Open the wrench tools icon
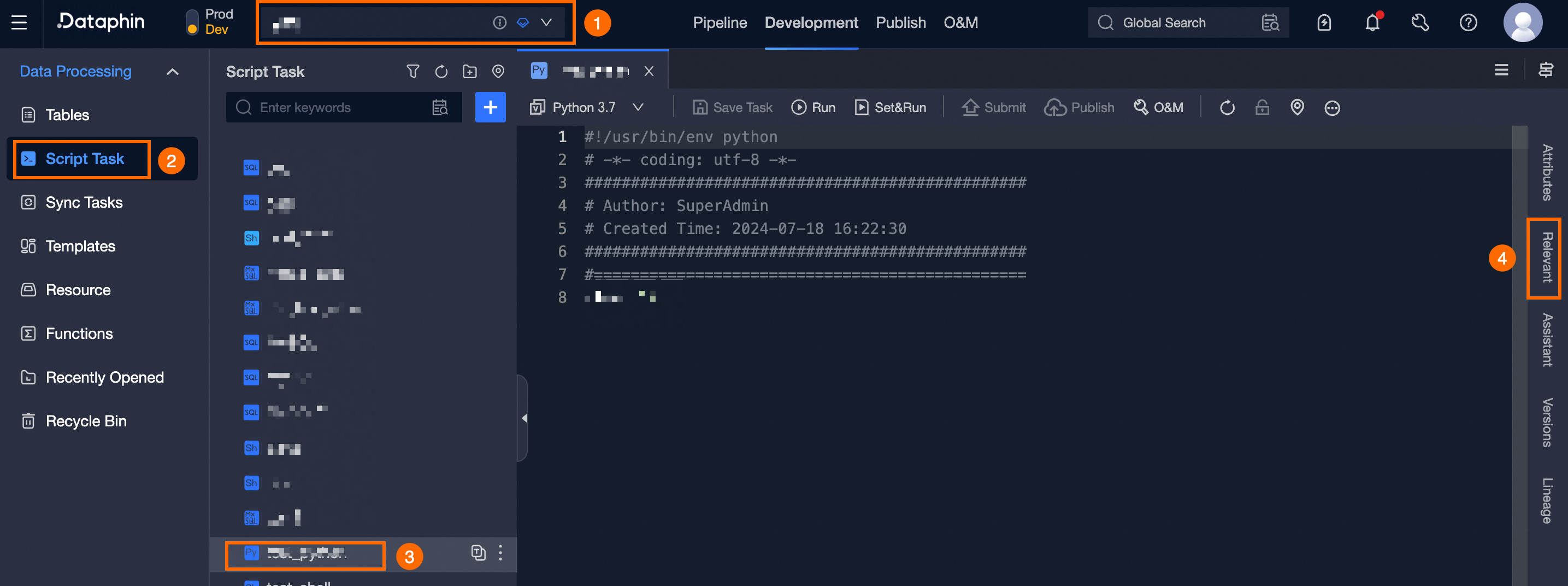This screenshot has width=1568, height=586. (x=1420, y=22)
